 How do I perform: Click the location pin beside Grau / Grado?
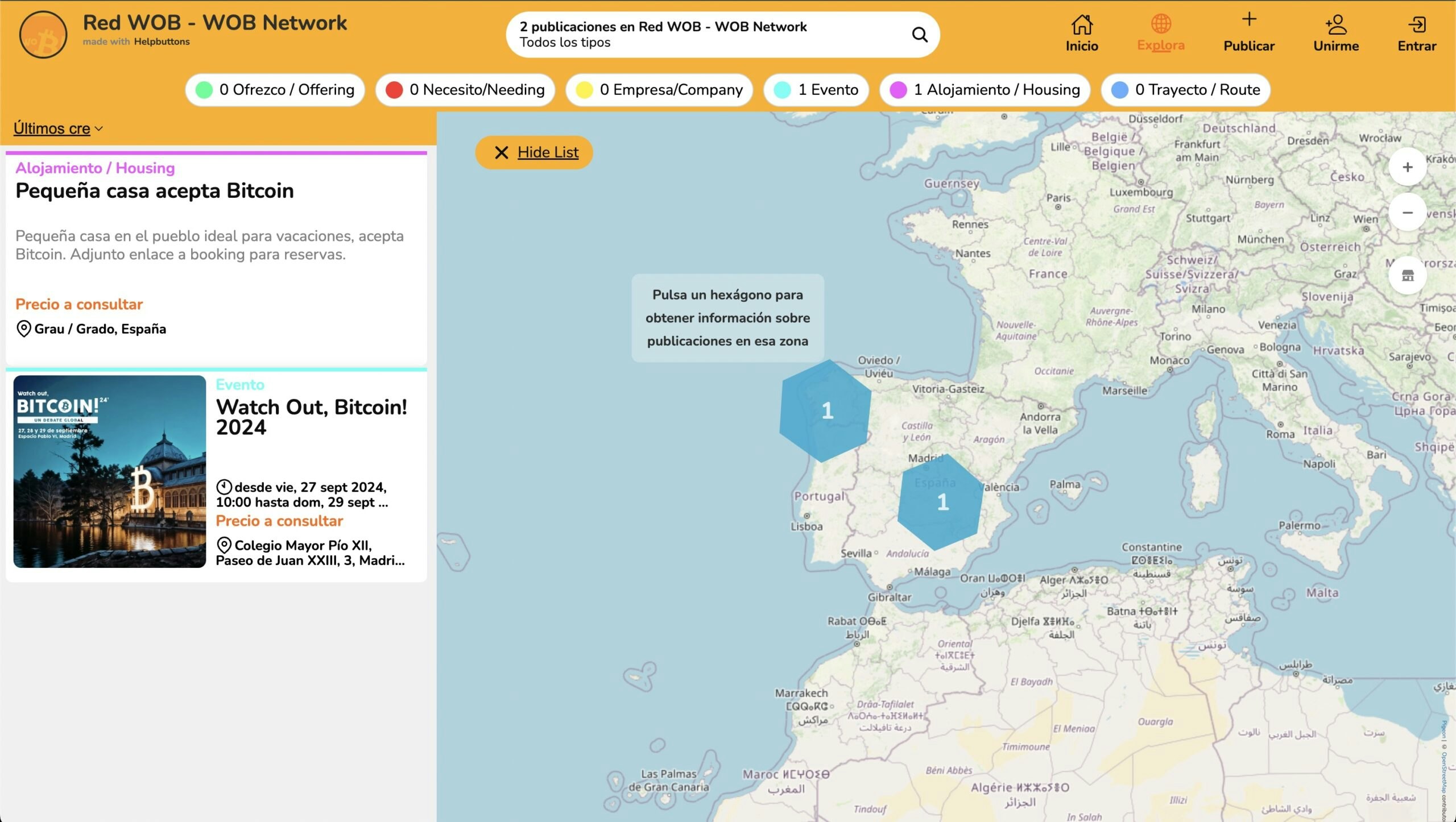[x=23, y=329]
